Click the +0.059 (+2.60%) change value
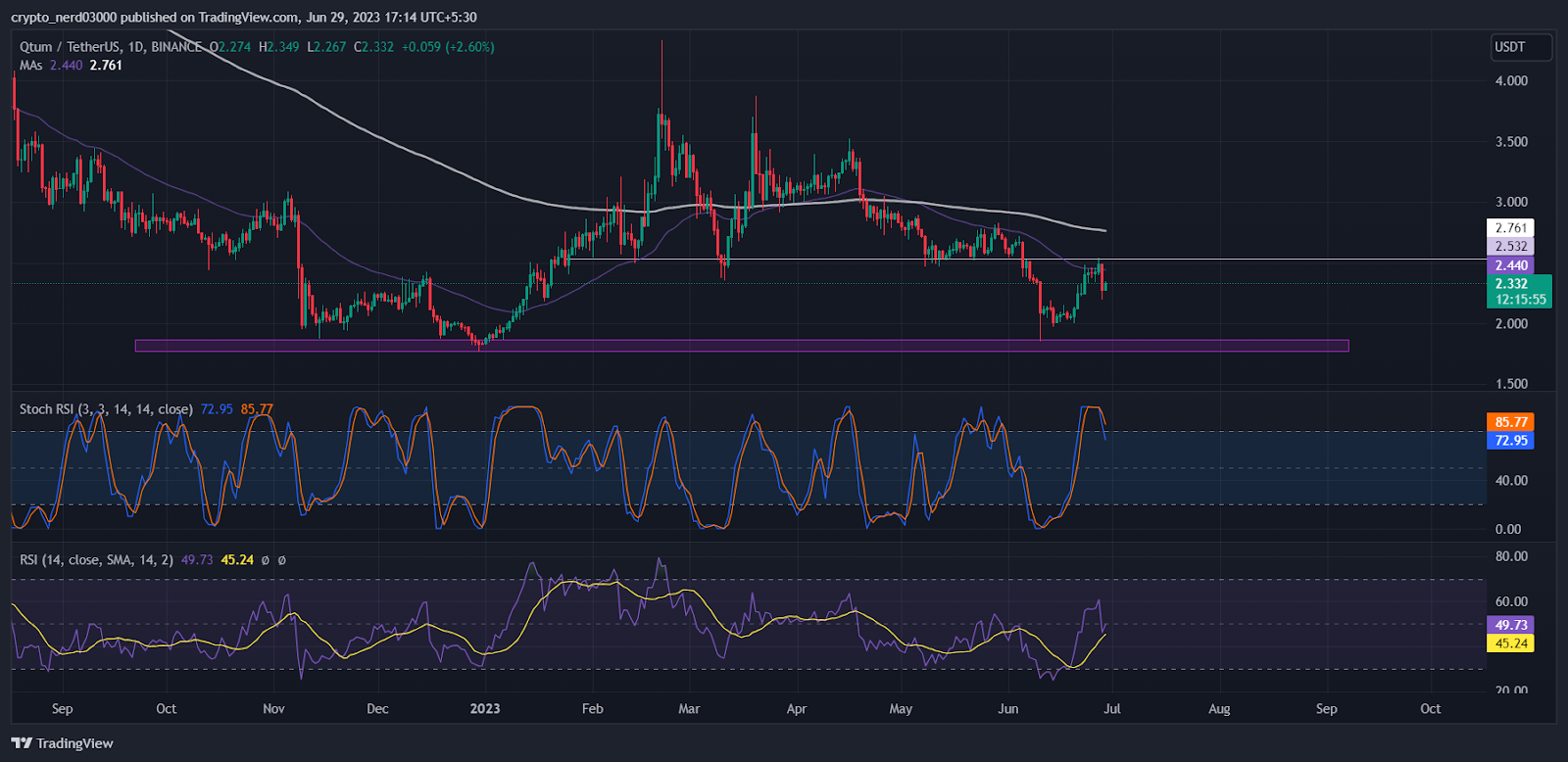 click(x=448, y=47)
